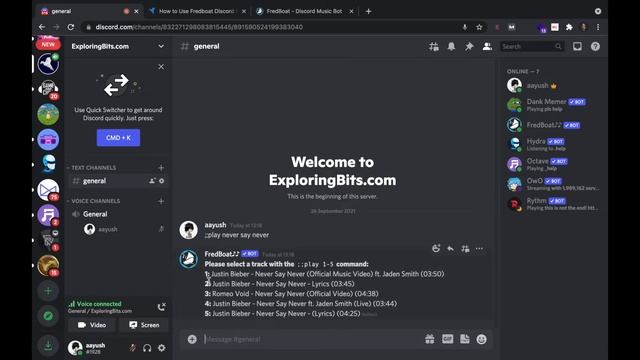
Task: Dismiss the Quick Switcher tip
Action: [161, 67]
